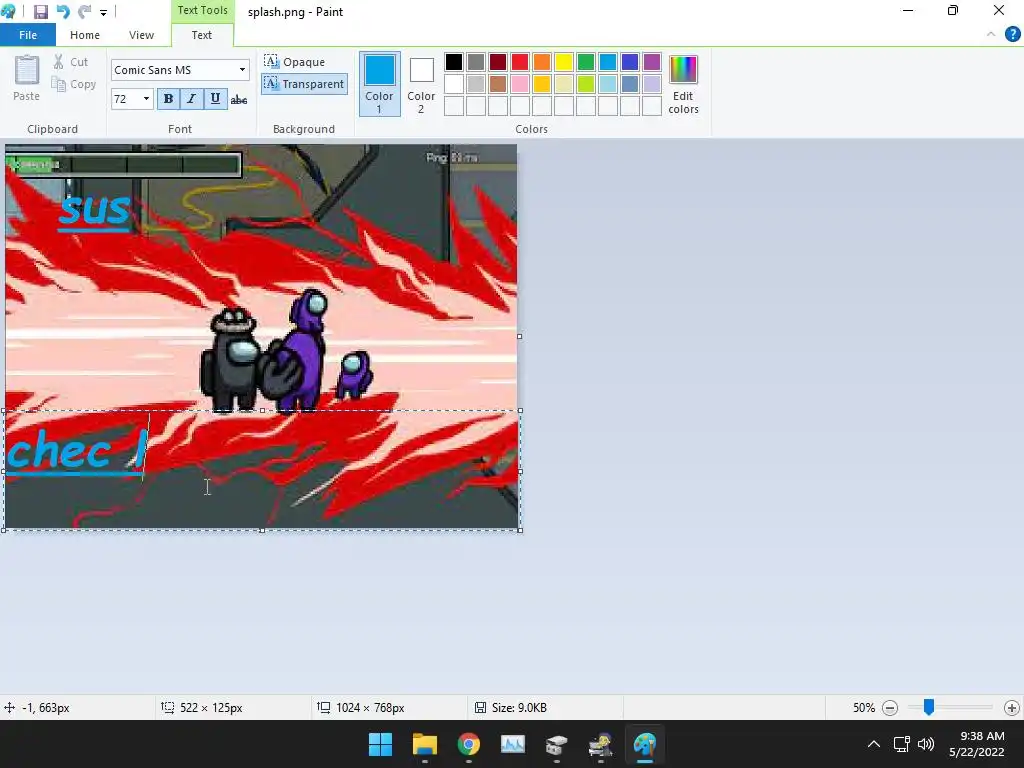Open Paint Help icon
The height and width of the screenshot is (768, 1024).
[1012, 35]
